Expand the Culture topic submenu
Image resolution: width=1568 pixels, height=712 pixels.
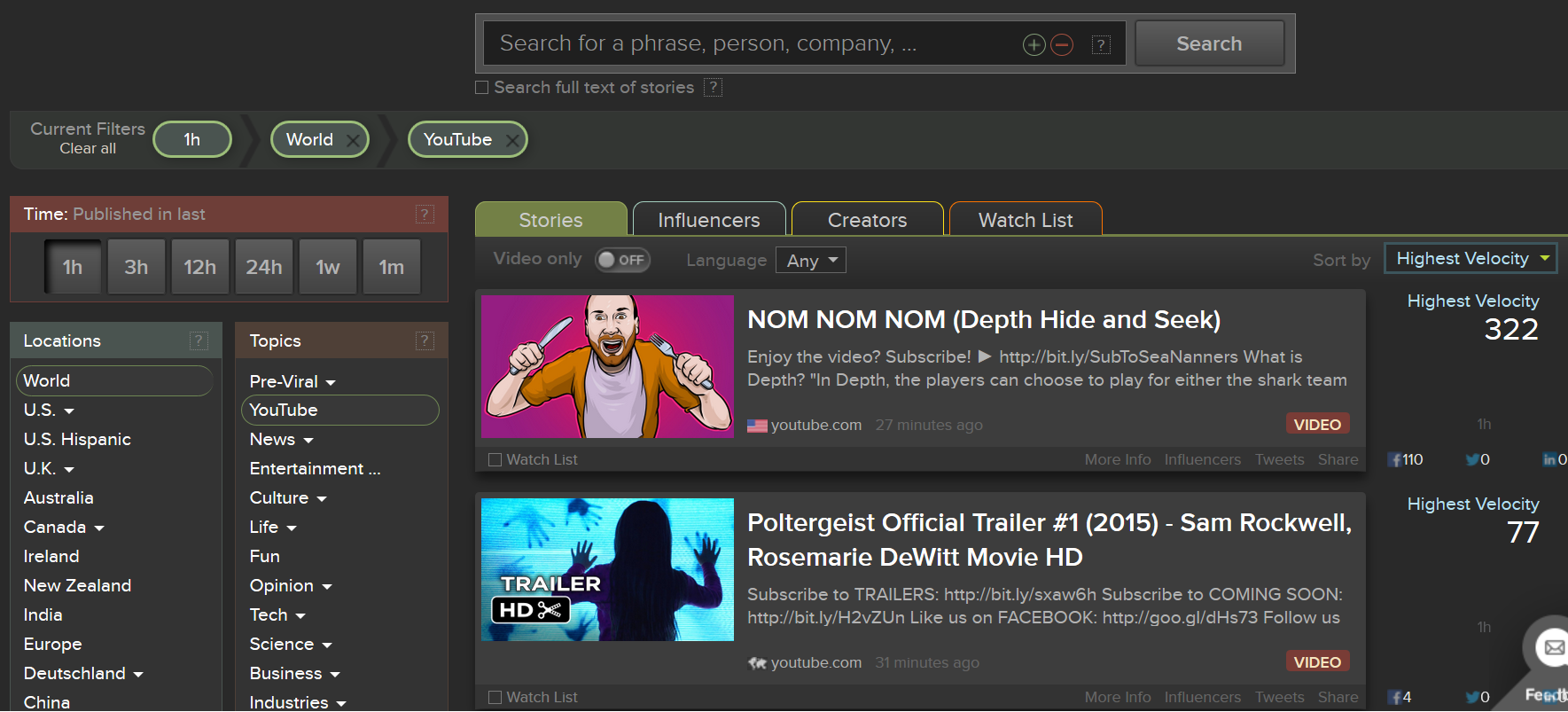coord(322,499)
